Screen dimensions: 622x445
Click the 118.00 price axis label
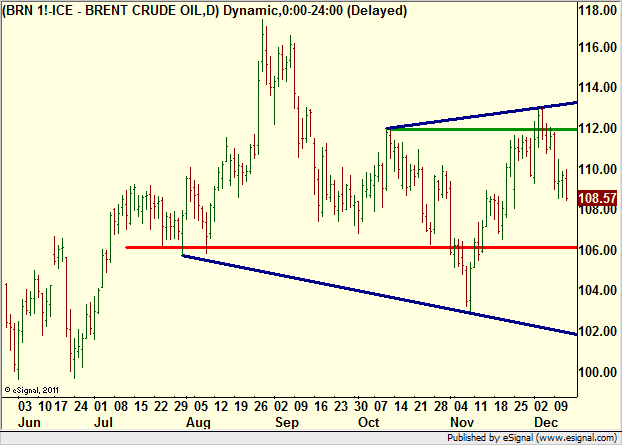pos(597,11)
